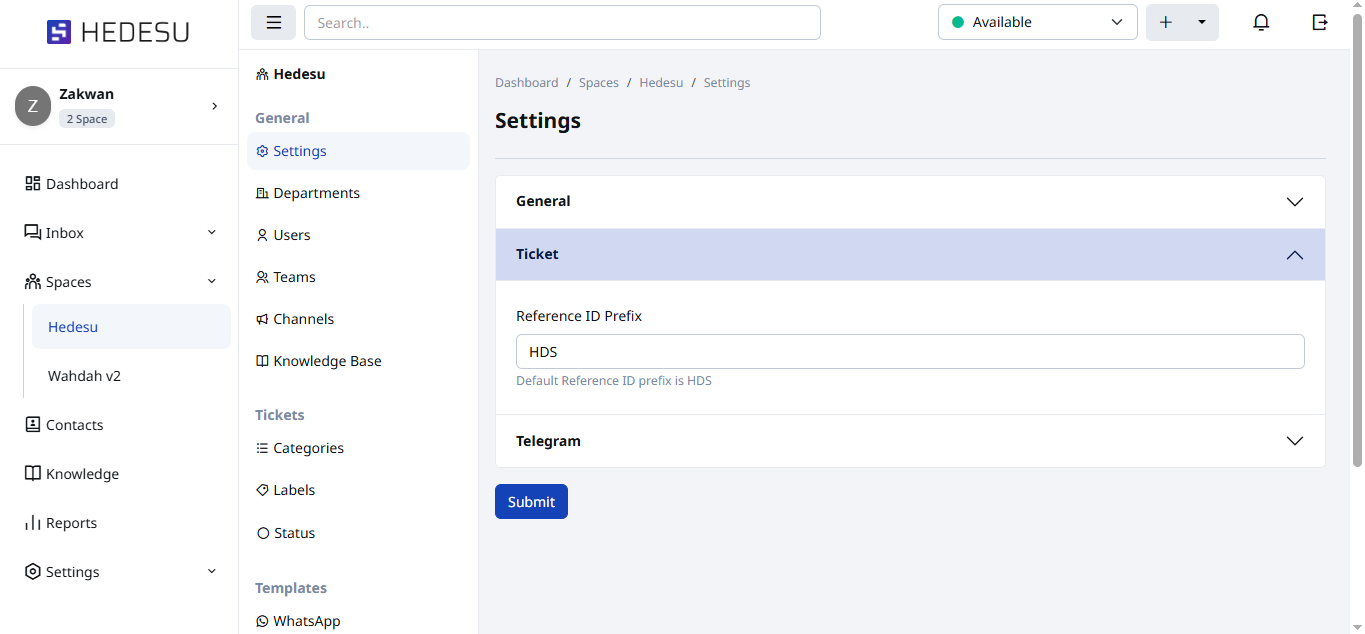Expand the Inbox menu in sidebar
Viewport: 1365px width, 634px height.
[120, 233]
